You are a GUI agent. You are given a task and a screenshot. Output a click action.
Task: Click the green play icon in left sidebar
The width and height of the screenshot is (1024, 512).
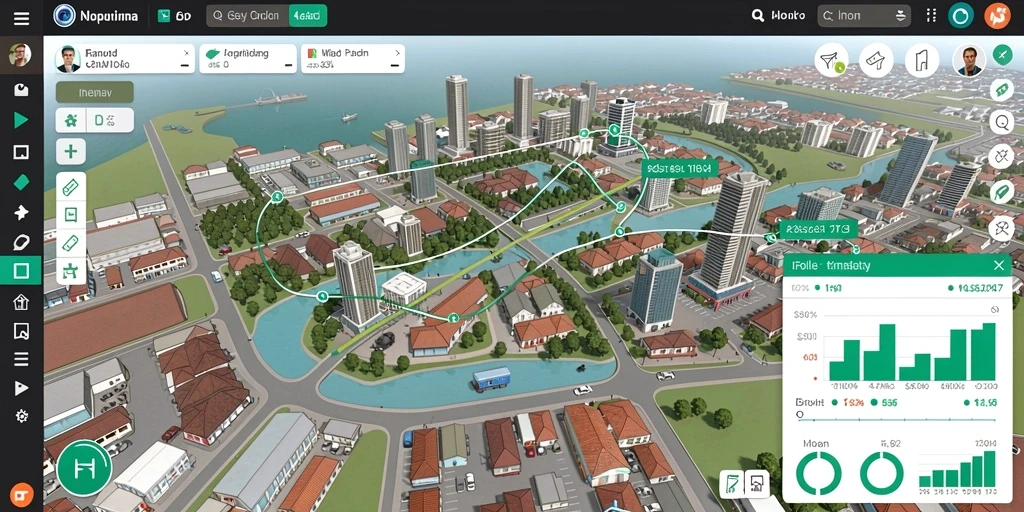coord(21,120)
